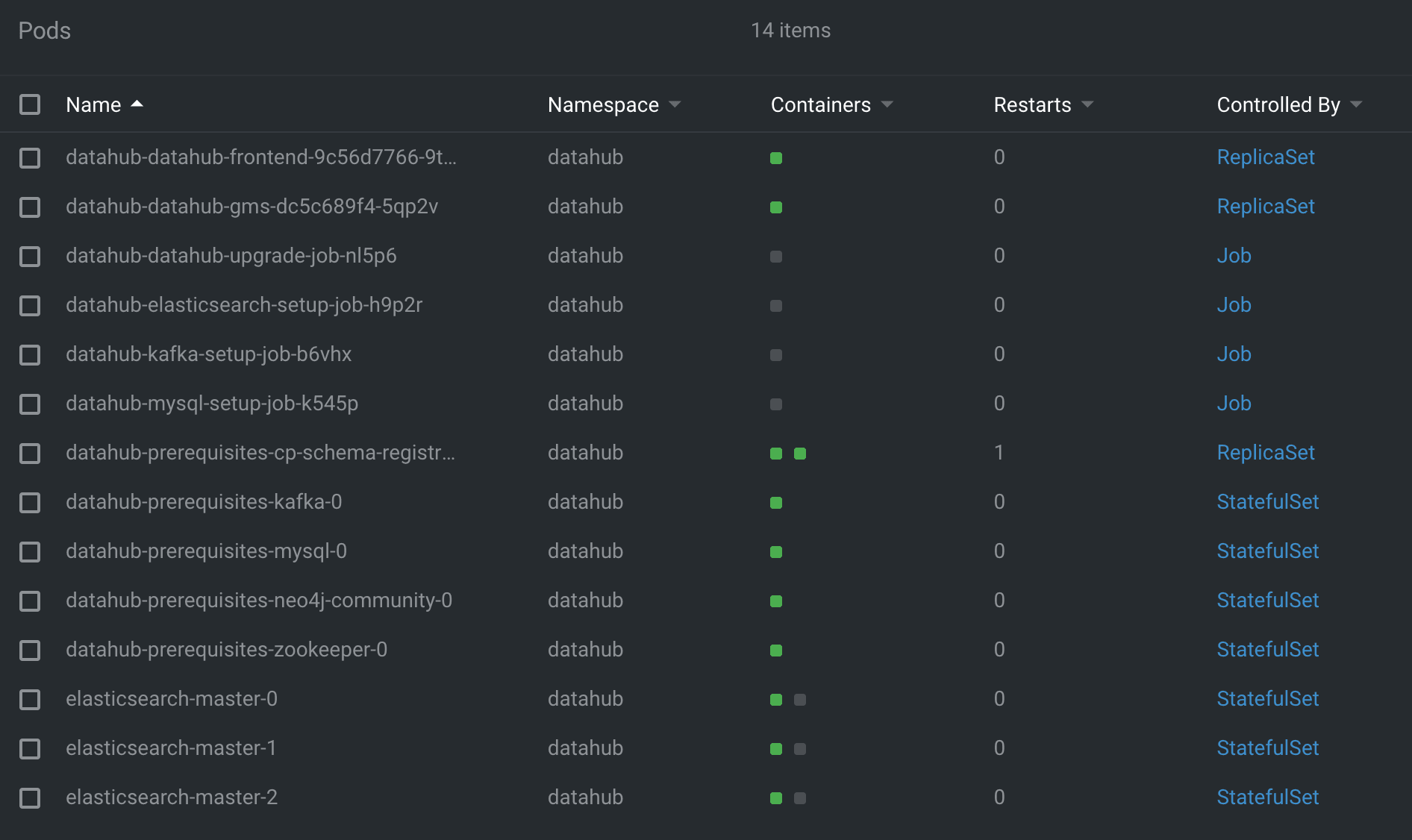Open Job link for datahub-datahub-upgrade-job-nl5p6
Viewport: 1412px width, 840px height.
pyautogui.click(x=1234, y=256)
